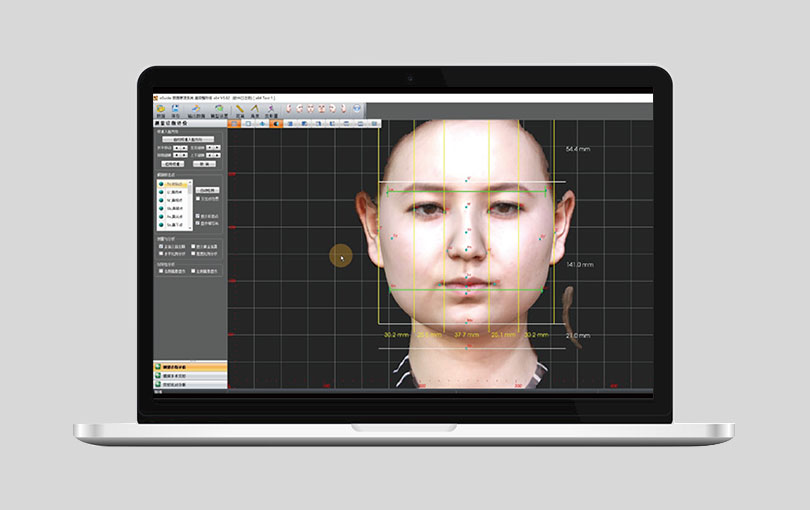Click the running figure icon in toolbar
Viewport: 810px width, 510px height.
click(271, 108)
